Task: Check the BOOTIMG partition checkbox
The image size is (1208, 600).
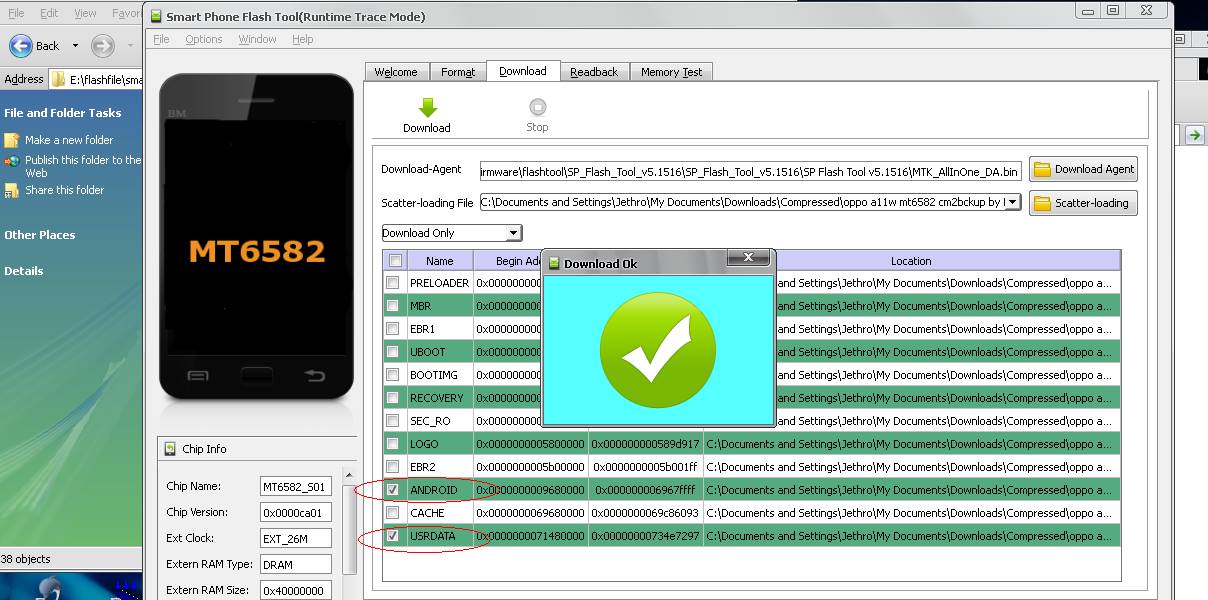Action: 394,375
